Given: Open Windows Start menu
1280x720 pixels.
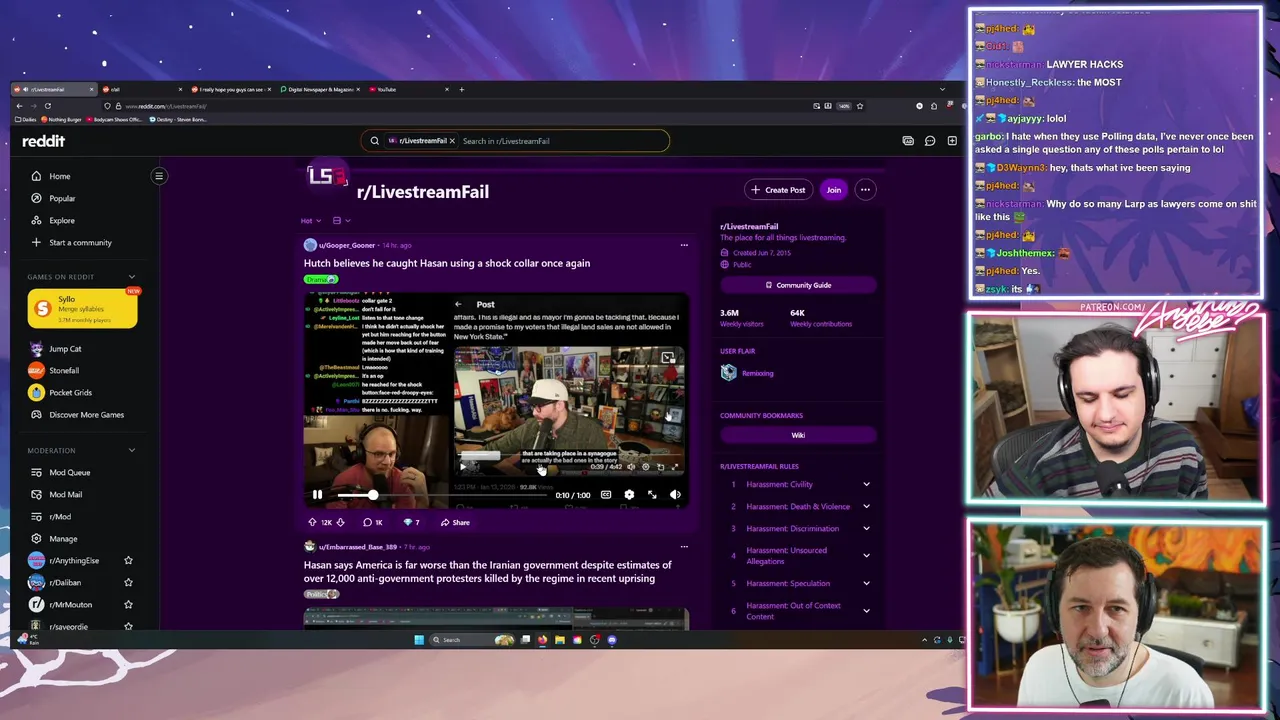Looking at the screenshot, I should pos(419,640).
